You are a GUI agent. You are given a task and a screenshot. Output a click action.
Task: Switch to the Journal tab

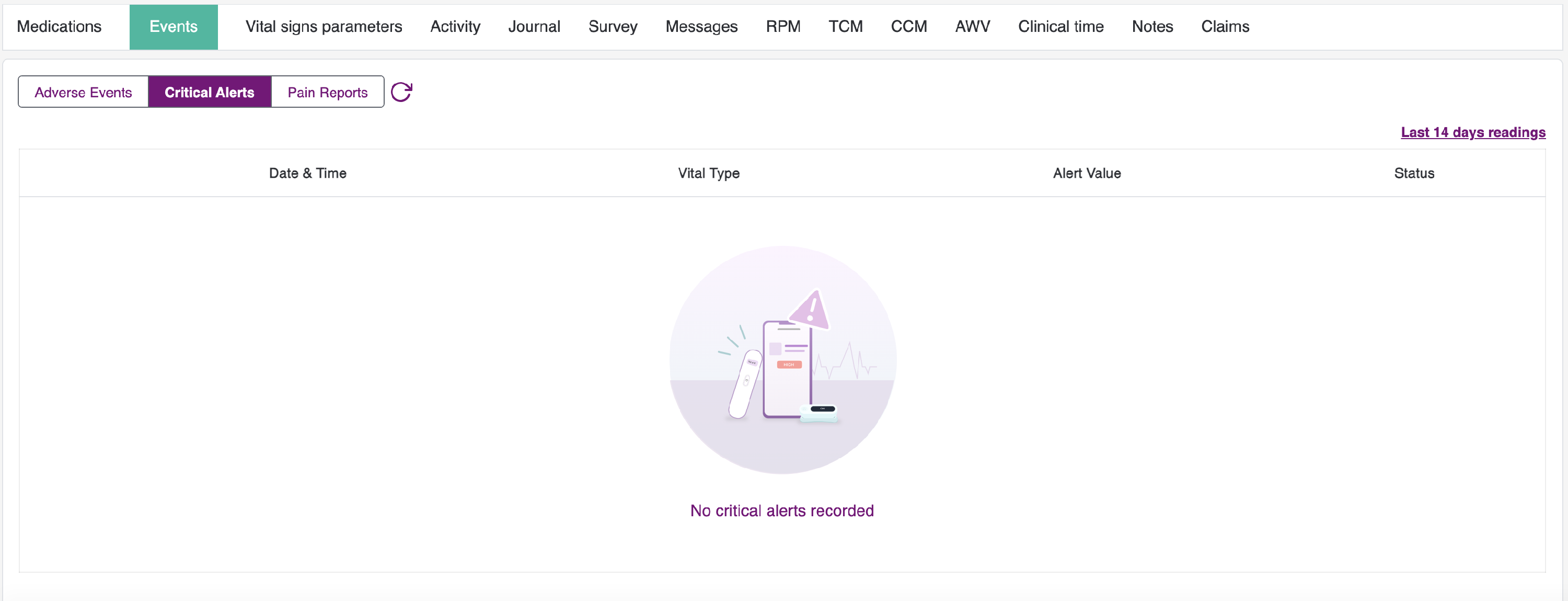click(534, 27)
